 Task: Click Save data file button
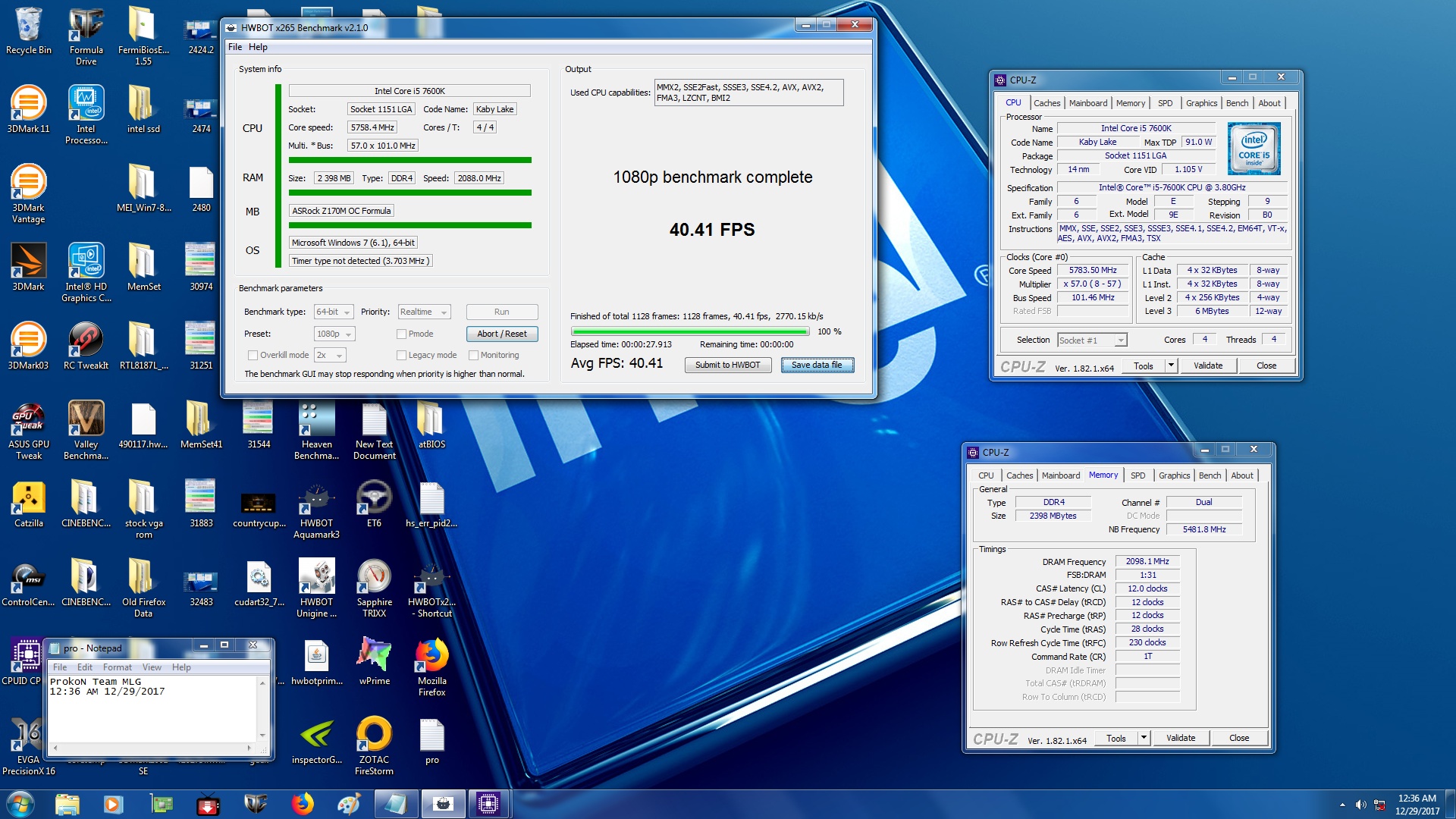click(x=817, y=365)
